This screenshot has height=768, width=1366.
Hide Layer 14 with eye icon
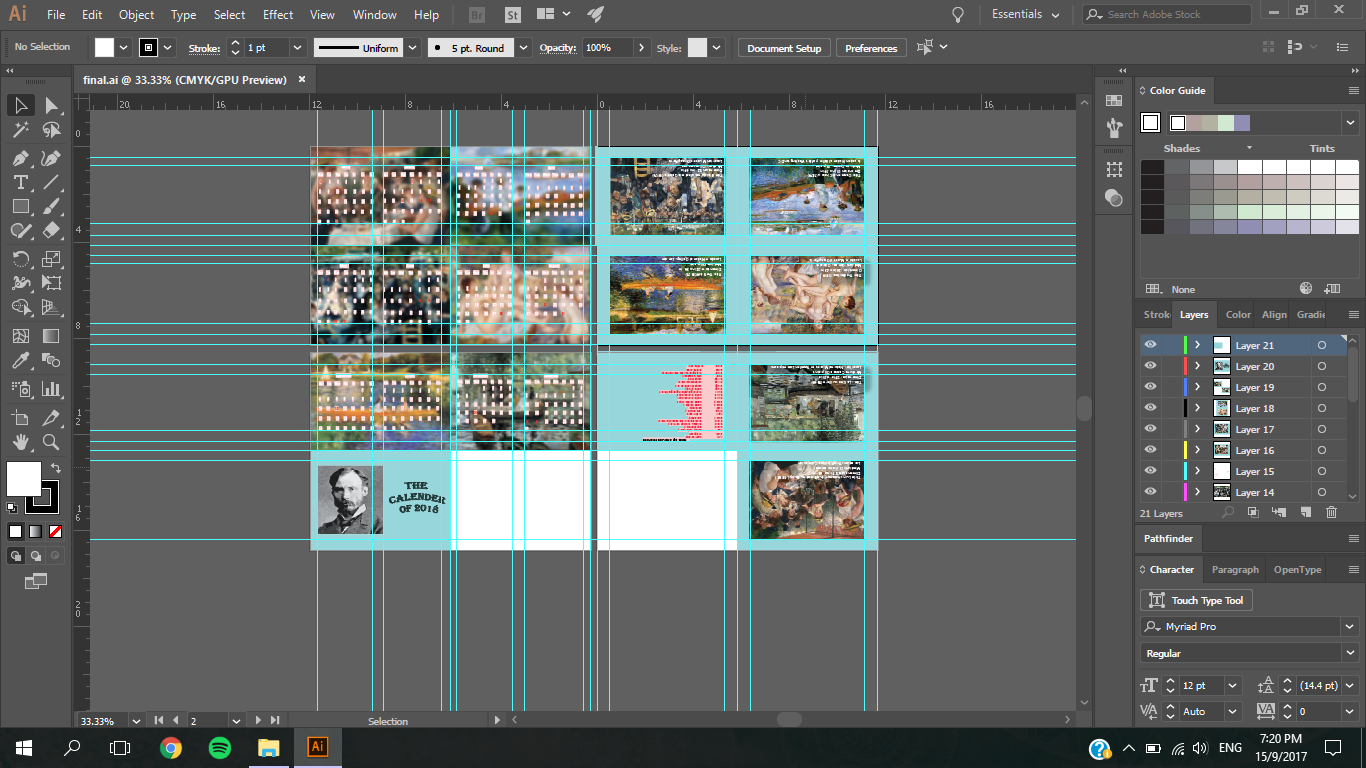click(1150, 492)
